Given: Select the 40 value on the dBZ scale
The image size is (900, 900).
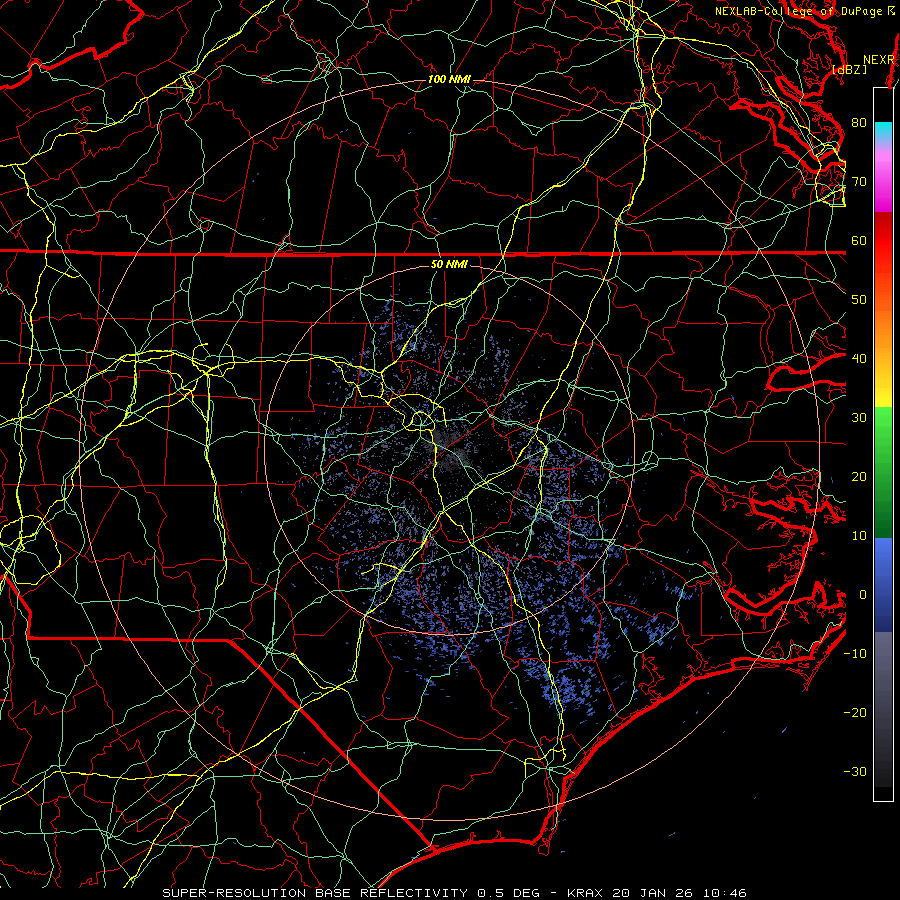Looking at the screenshot, I should pyautogui.click(x=859, y=359).
